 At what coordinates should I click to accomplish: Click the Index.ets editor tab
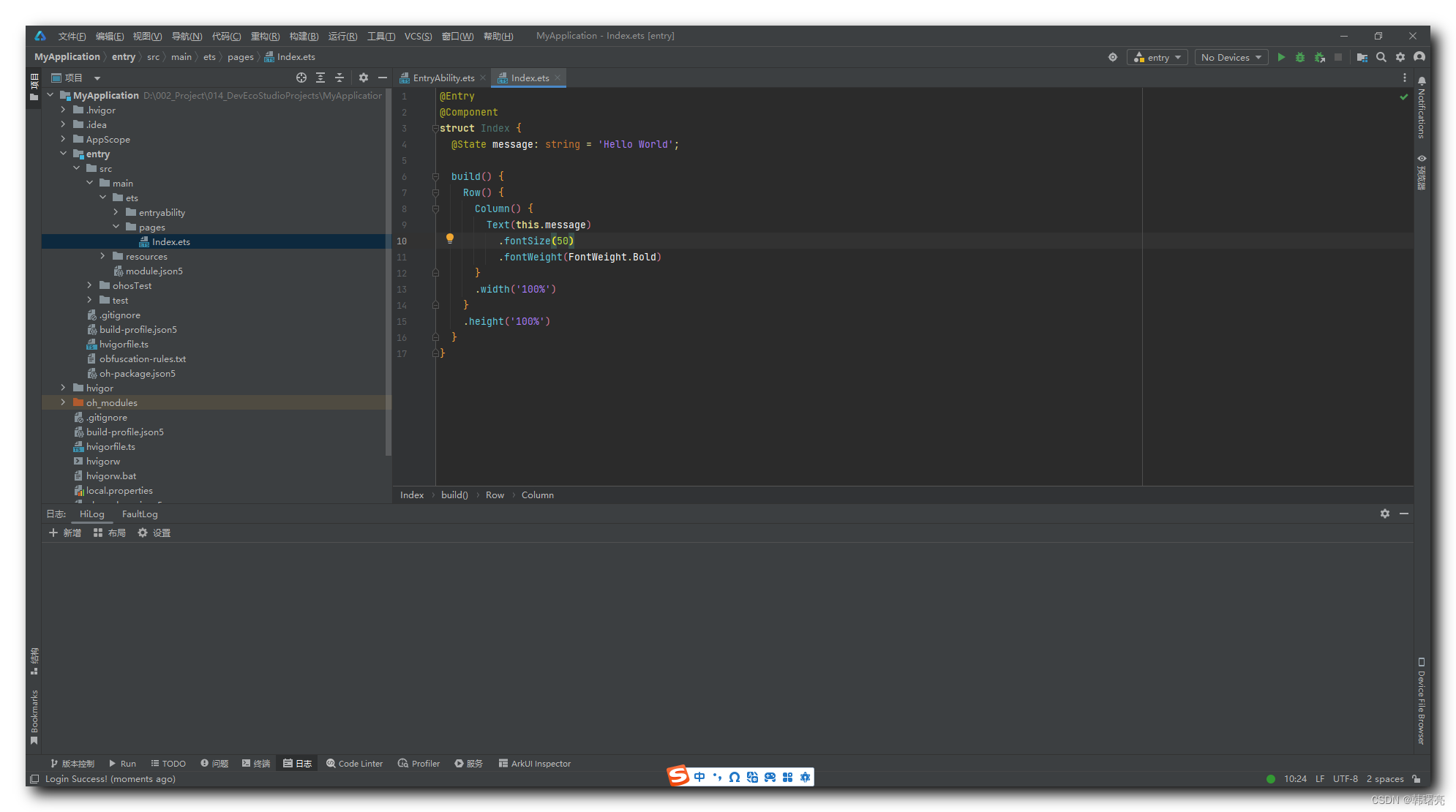point(526,77)
